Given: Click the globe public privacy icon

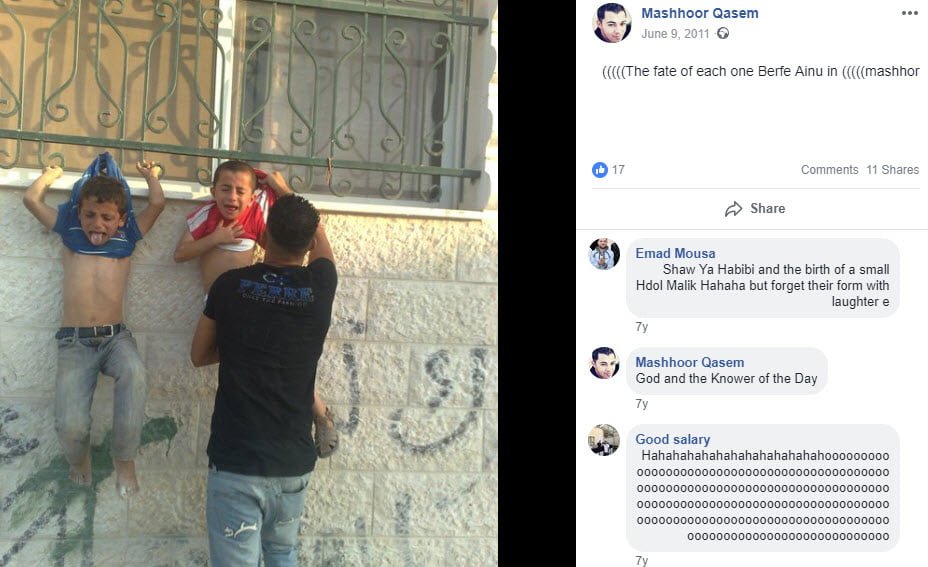Looking at the screenshot, I should [x=723, y=33].
